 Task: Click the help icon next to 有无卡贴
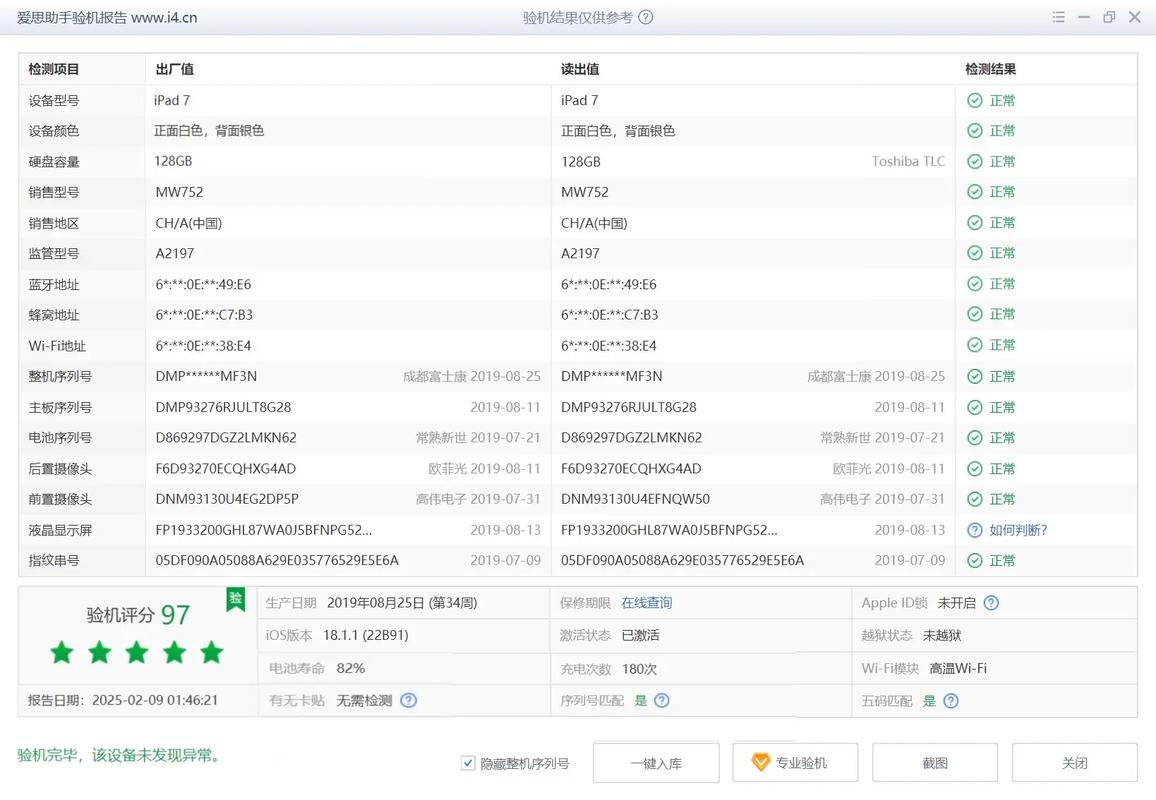pos(408,700)
